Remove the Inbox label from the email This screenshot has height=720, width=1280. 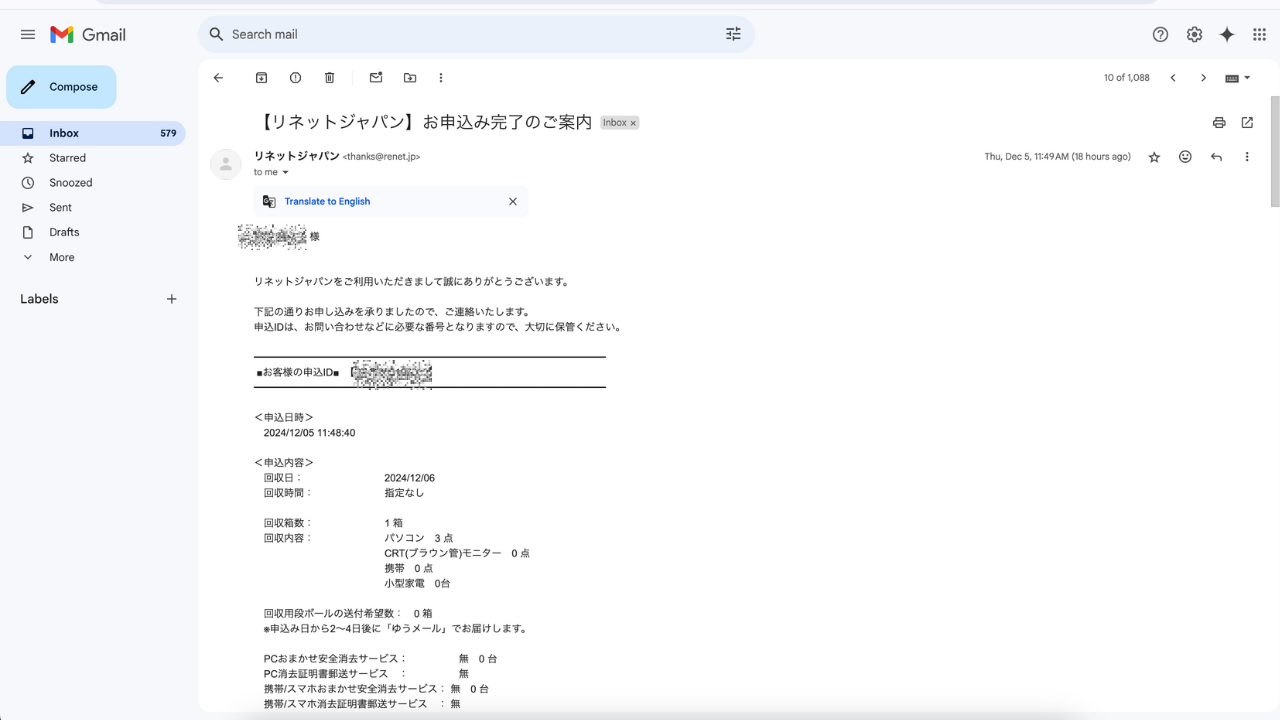[633, 123]
